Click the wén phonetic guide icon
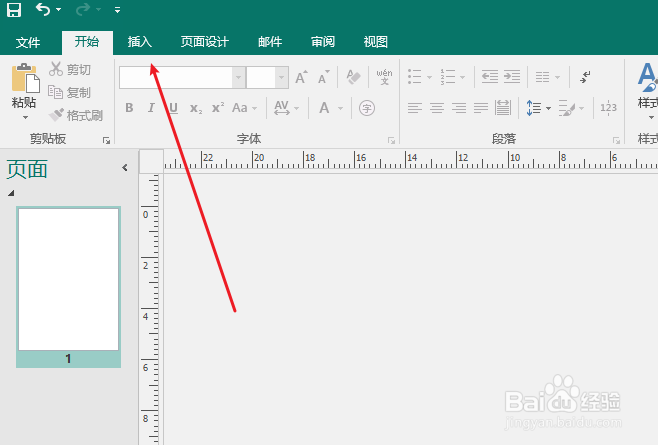658x445 pixels. coord(384,77)
